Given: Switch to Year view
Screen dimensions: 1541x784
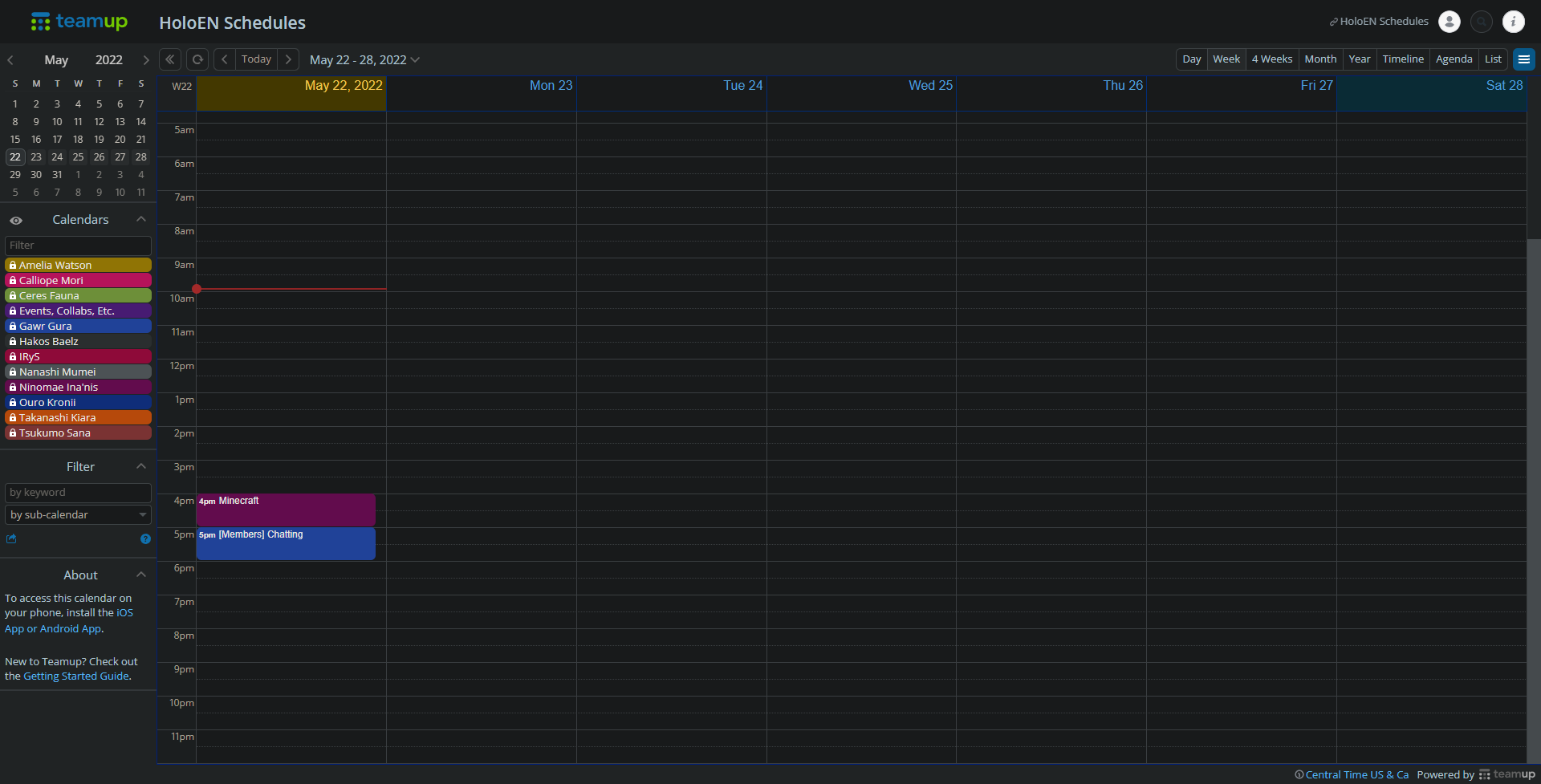Looking at the screenshot, I should [1359, 59].
